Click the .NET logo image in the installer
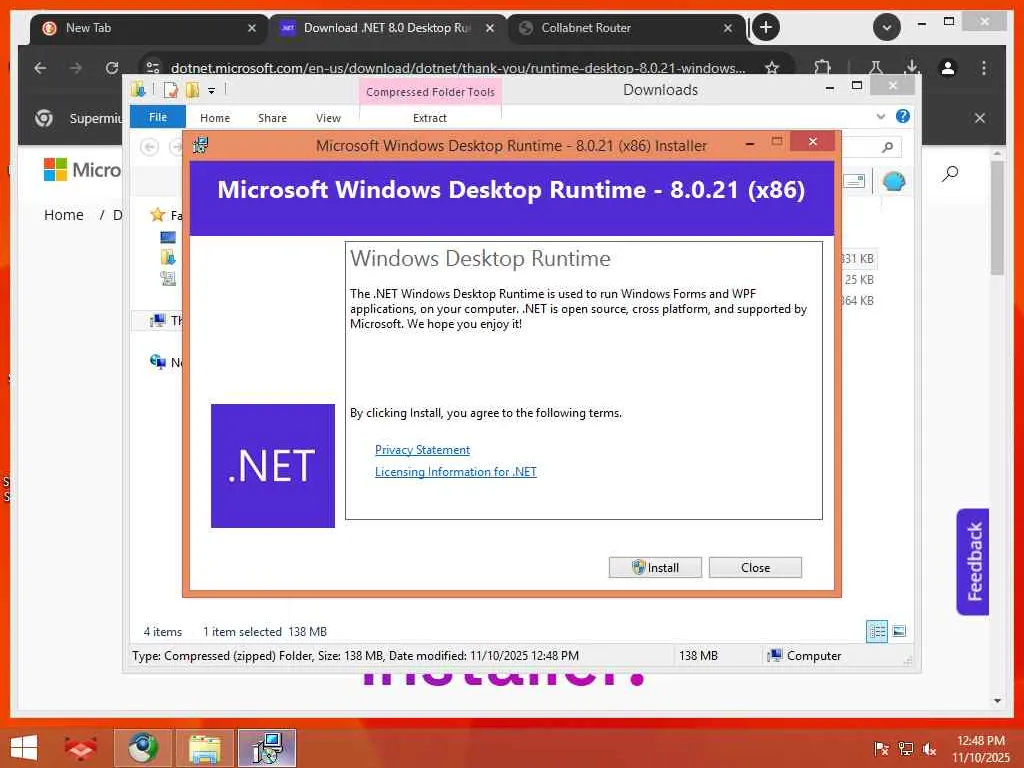 click(x=273, y=466)
